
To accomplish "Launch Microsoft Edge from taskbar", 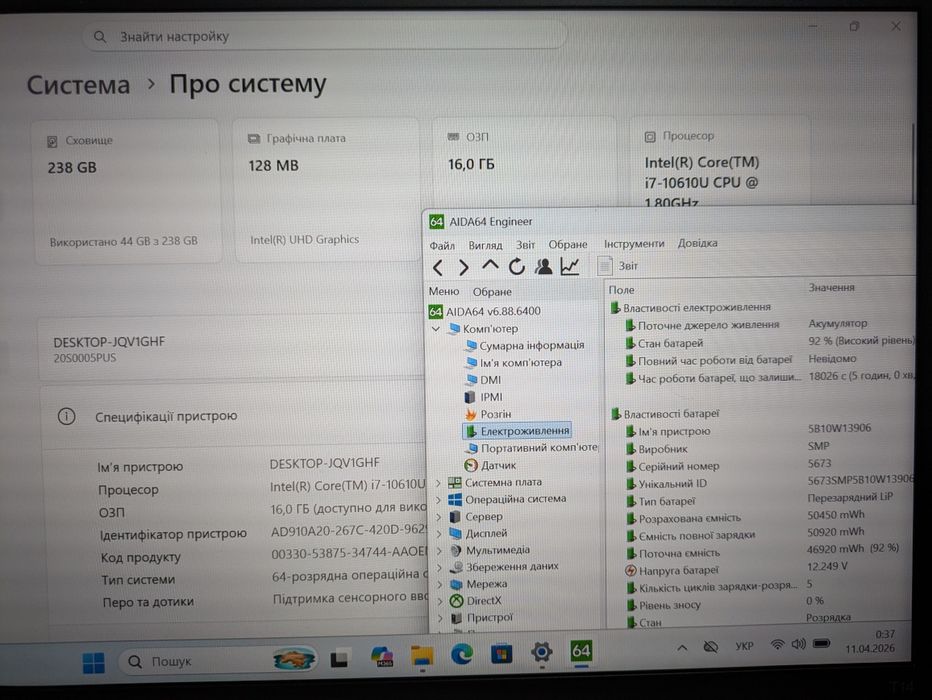I will pos(462,655).
